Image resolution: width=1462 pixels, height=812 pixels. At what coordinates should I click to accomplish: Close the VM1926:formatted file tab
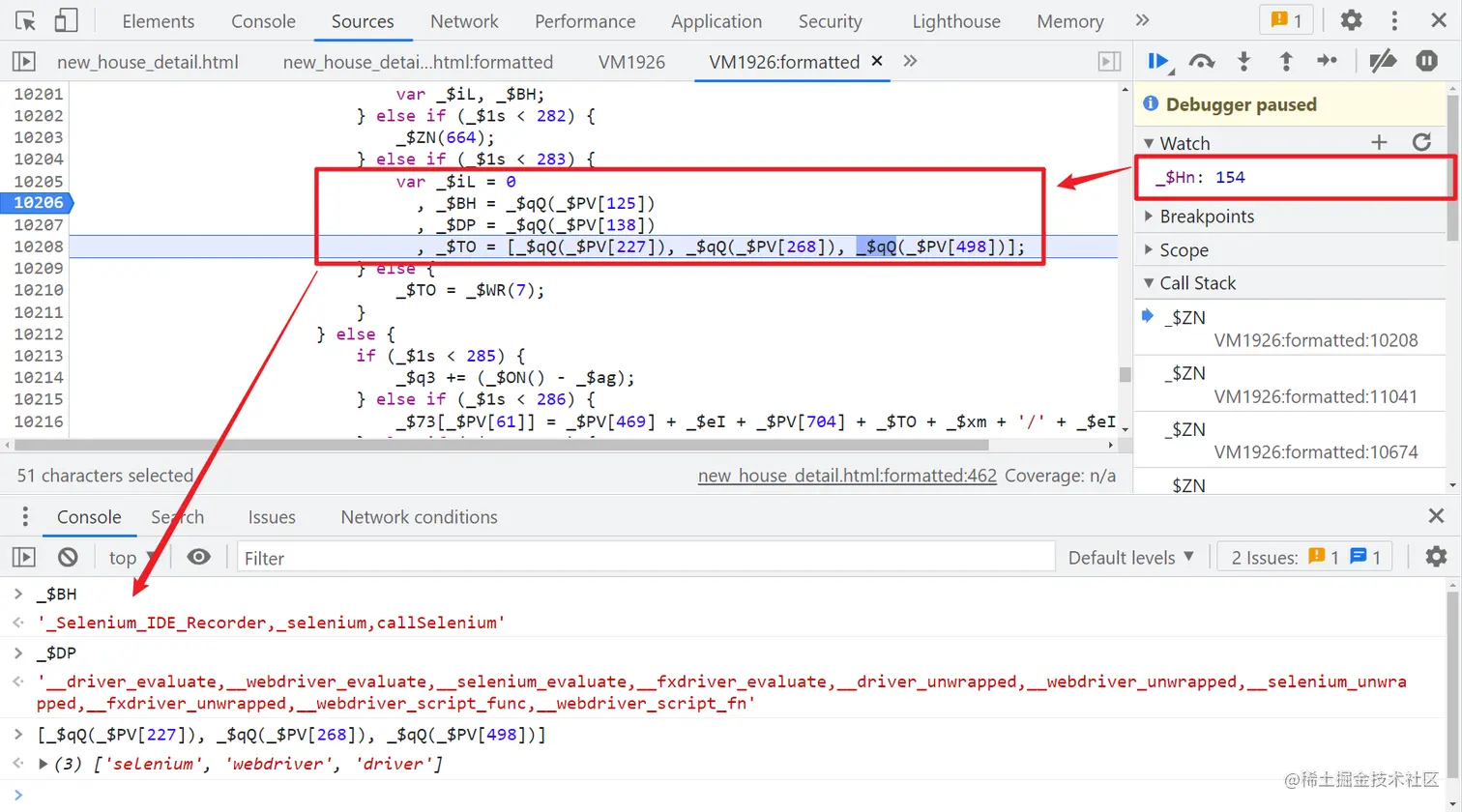click(x=877, y=61)
